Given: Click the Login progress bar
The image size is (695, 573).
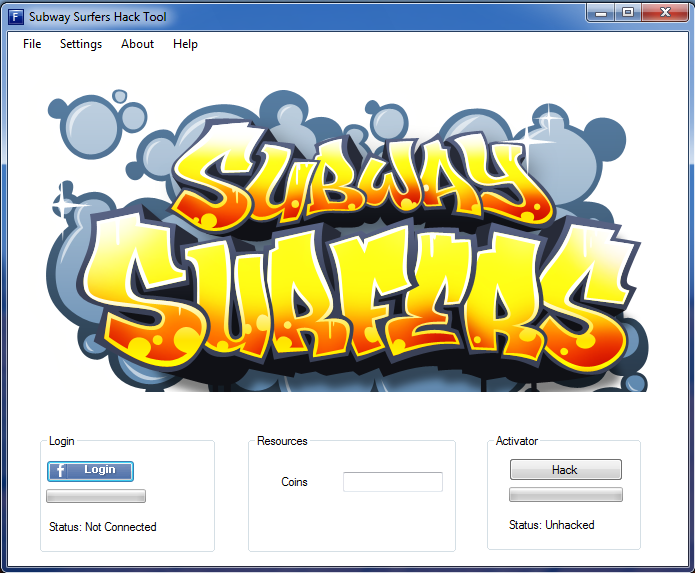Looking at the screenshot, I should tap(96, 496).
